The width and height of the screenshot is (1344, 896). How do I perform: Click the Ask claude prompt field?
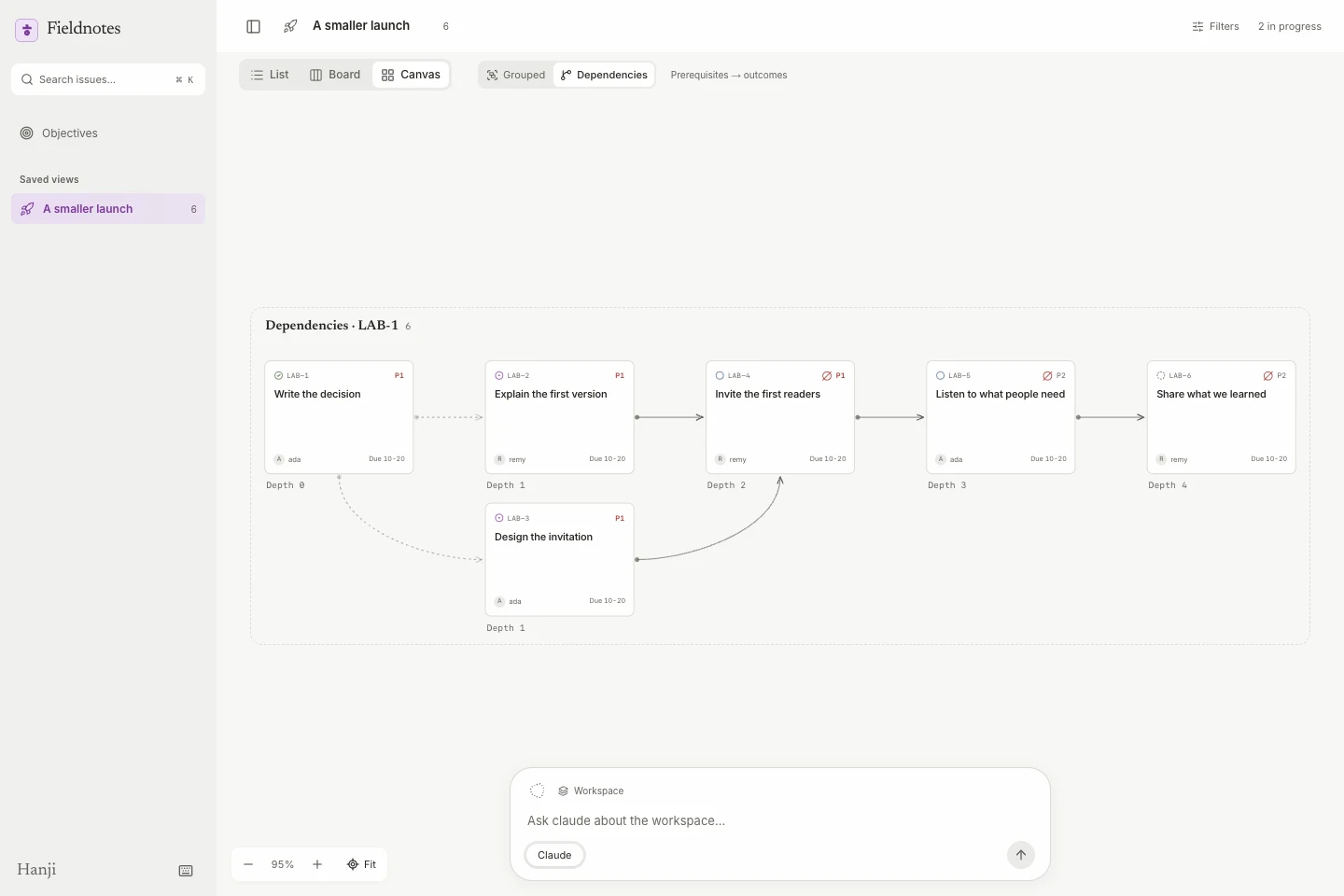coord(780,820)
